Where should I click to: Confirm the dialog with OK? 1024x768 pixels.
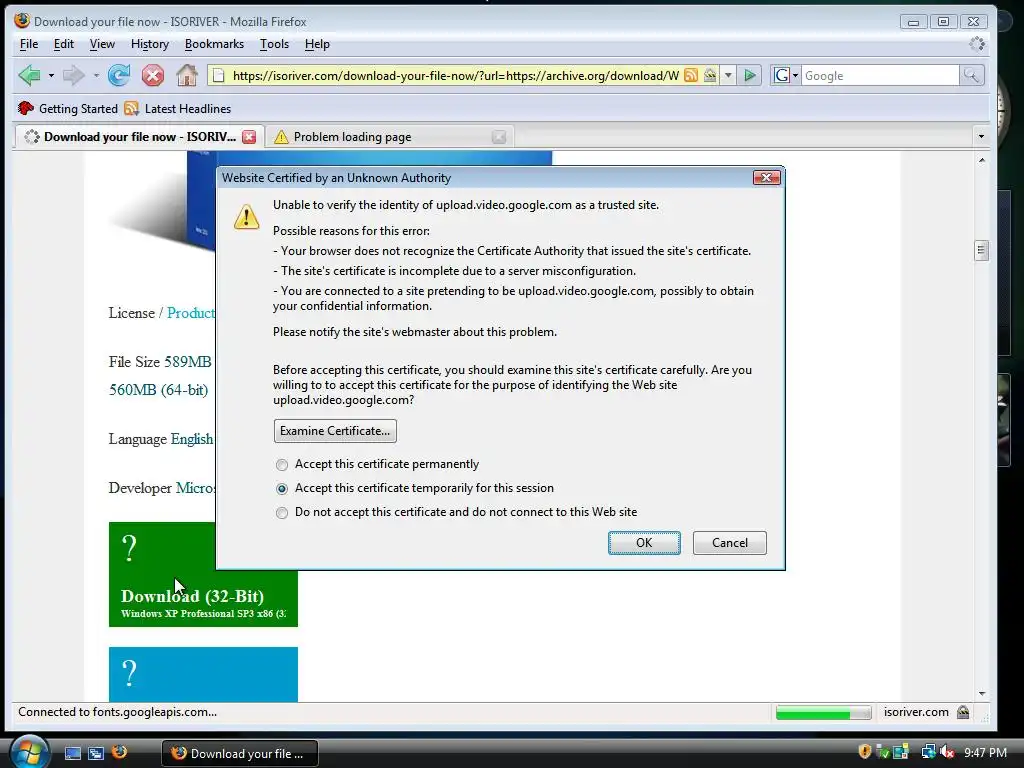pos(644,543)
